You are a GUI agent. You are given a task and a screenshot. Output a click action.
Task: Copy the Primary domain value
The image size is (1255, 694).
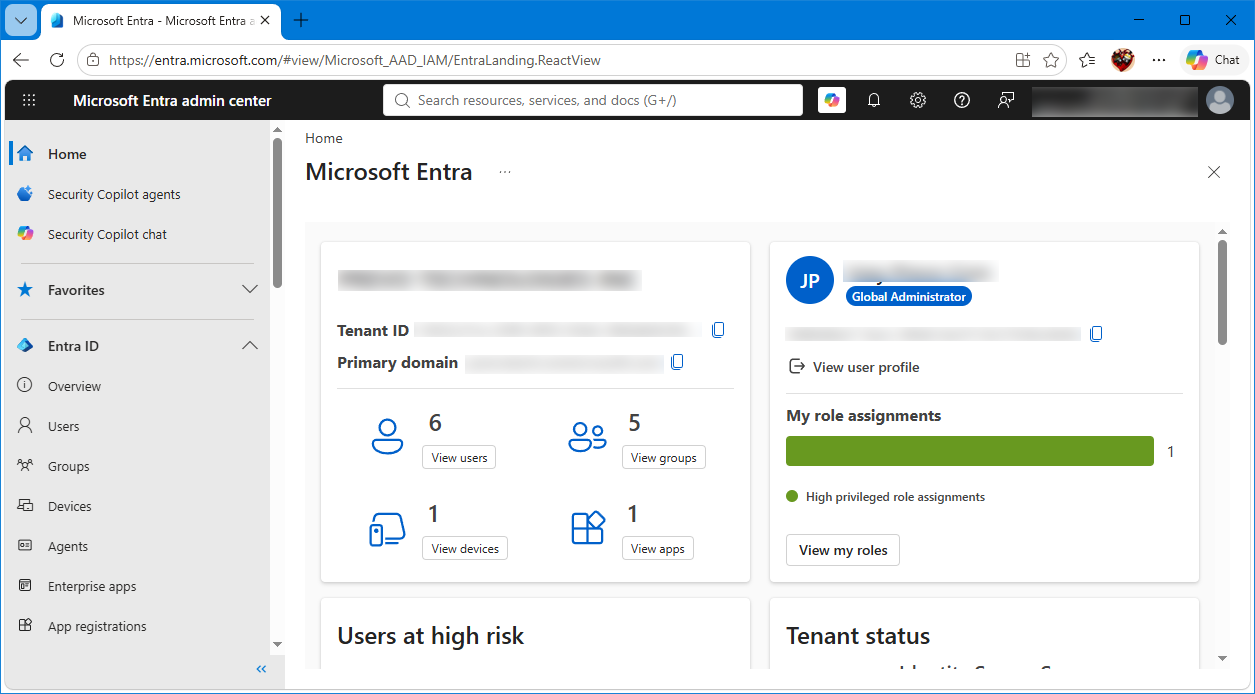[x=678, y=362]
